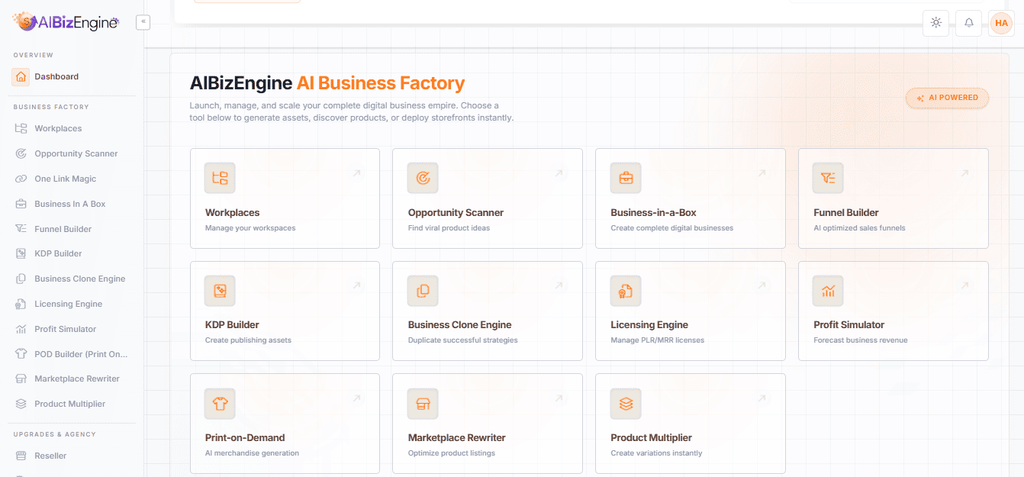
Task: Click the One Link Magic chain icon
Action: pos(21,178)
